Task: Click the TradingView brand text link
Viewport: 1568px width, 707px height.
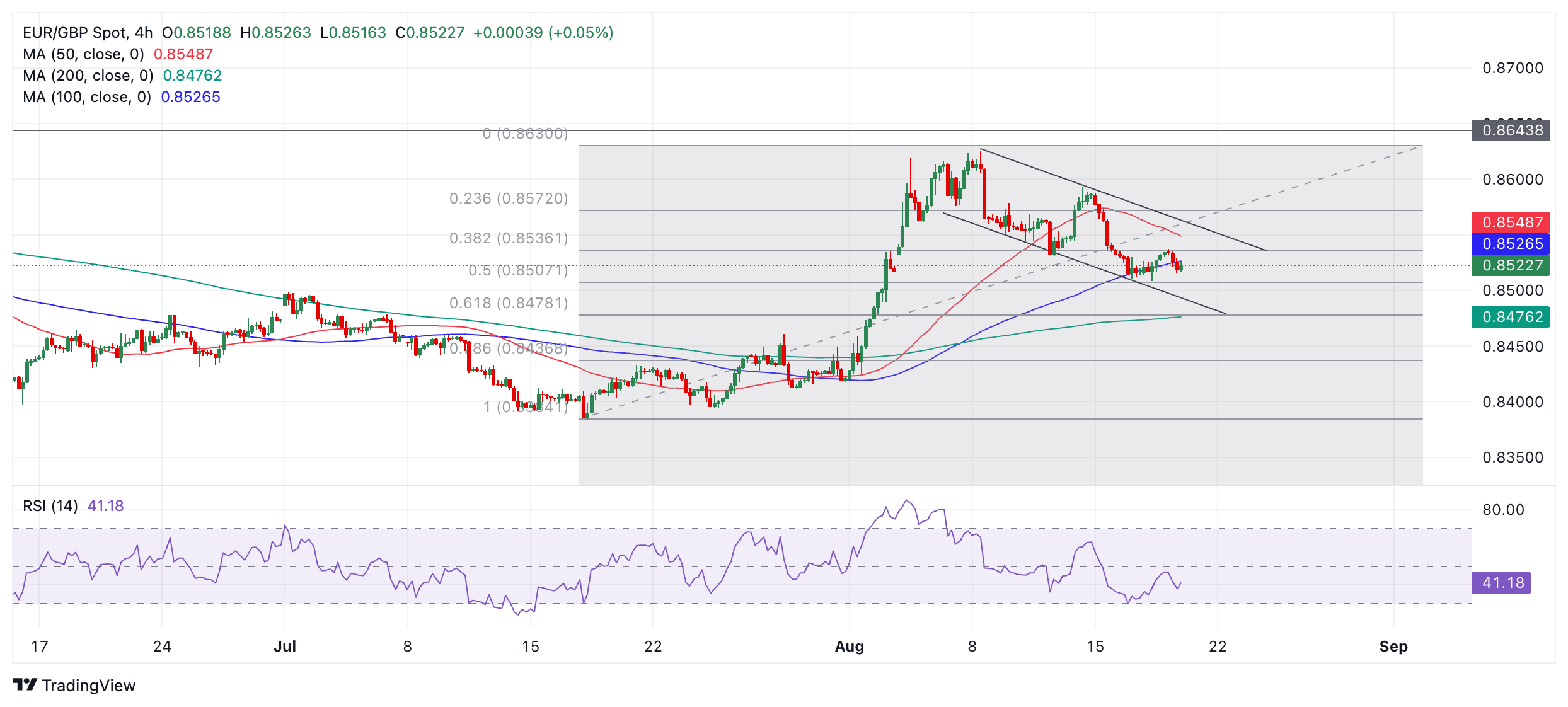Action: tap(88, 686)
